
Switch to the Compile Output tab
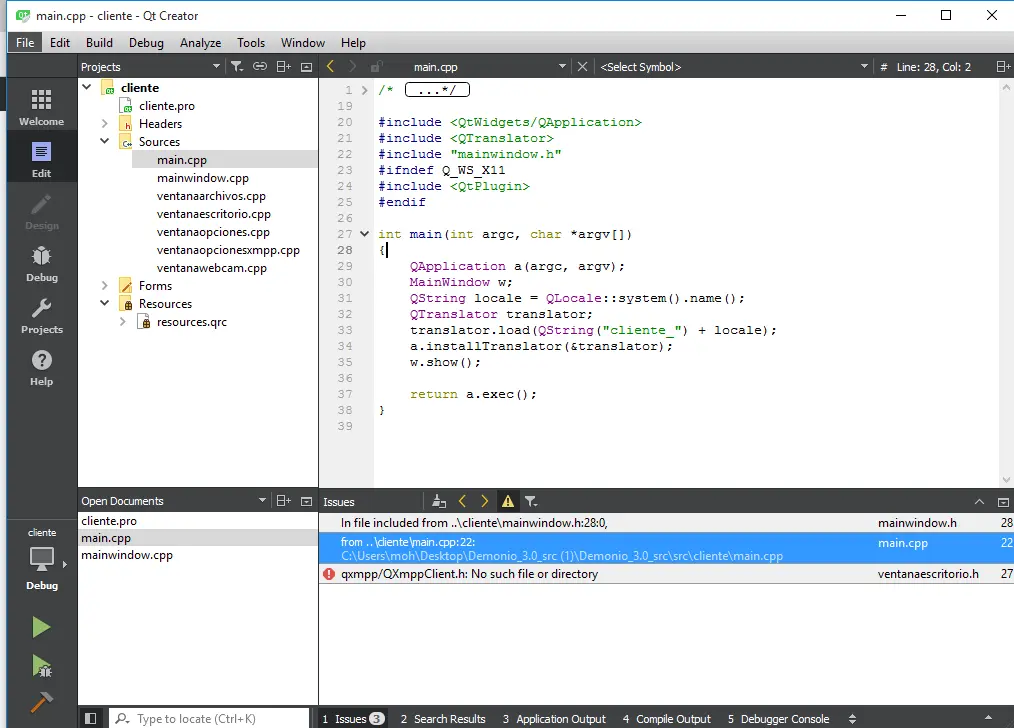(x=666, y=718)
